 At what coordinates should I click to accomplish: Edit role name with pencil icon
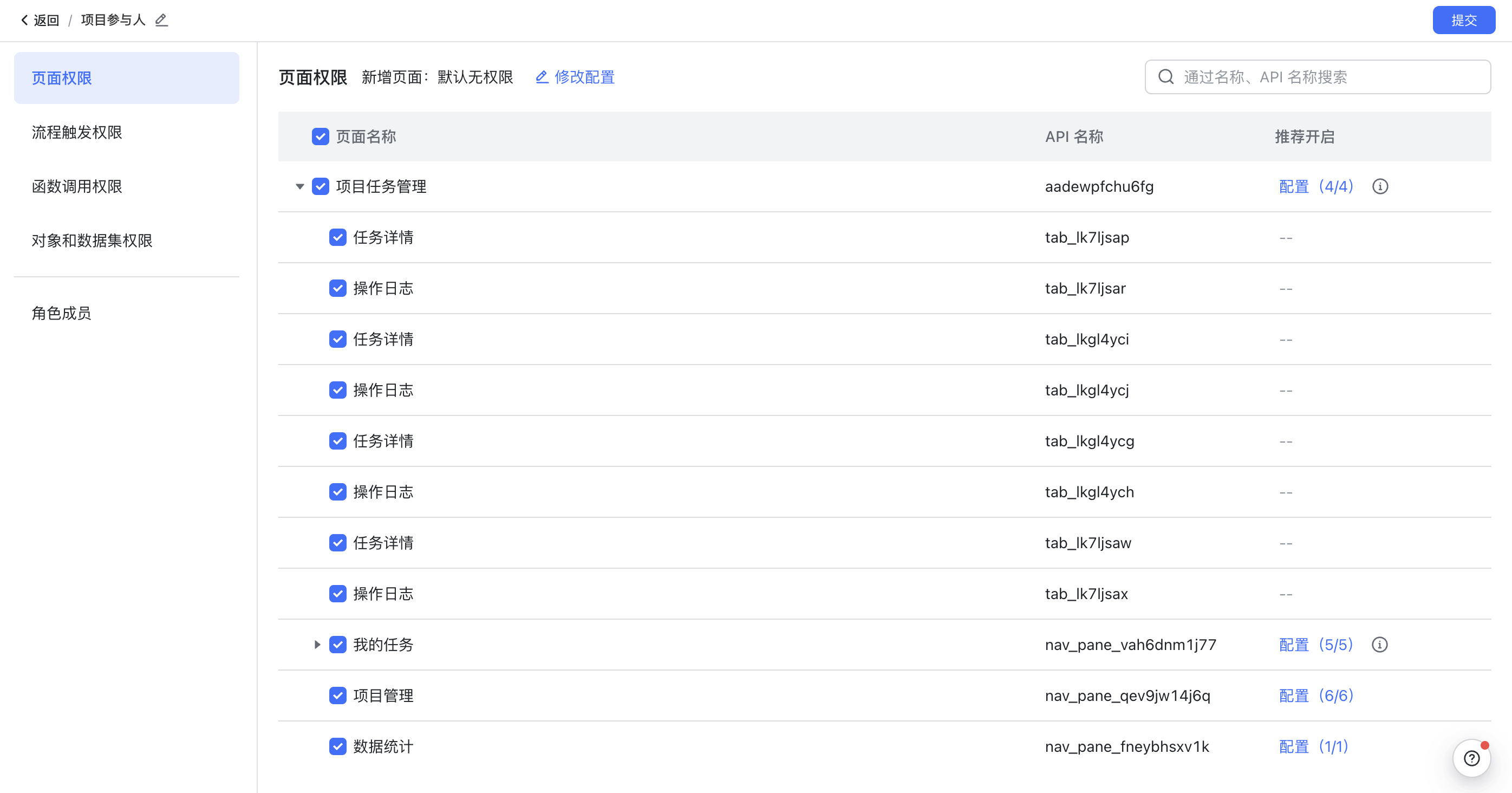coord(161,21)
